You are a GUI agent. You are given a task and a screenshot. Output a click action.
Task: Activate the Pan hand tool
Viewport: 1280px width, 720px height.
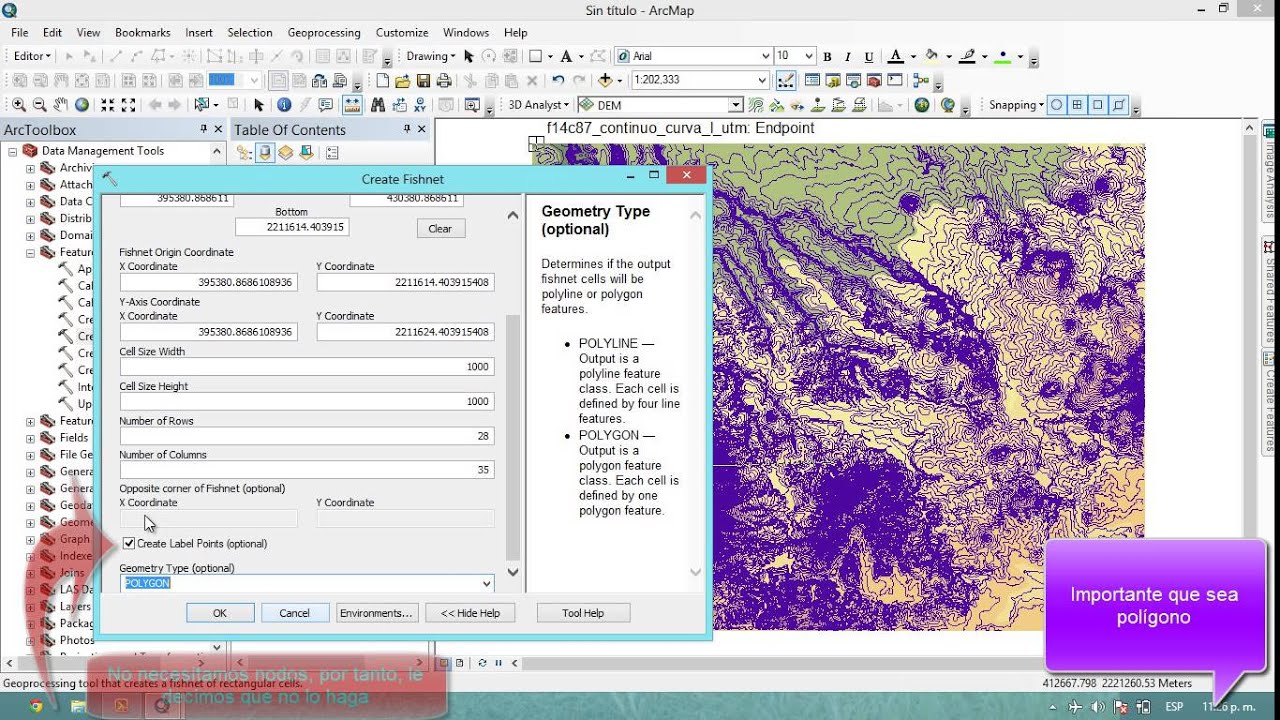[x=60, y=104]
